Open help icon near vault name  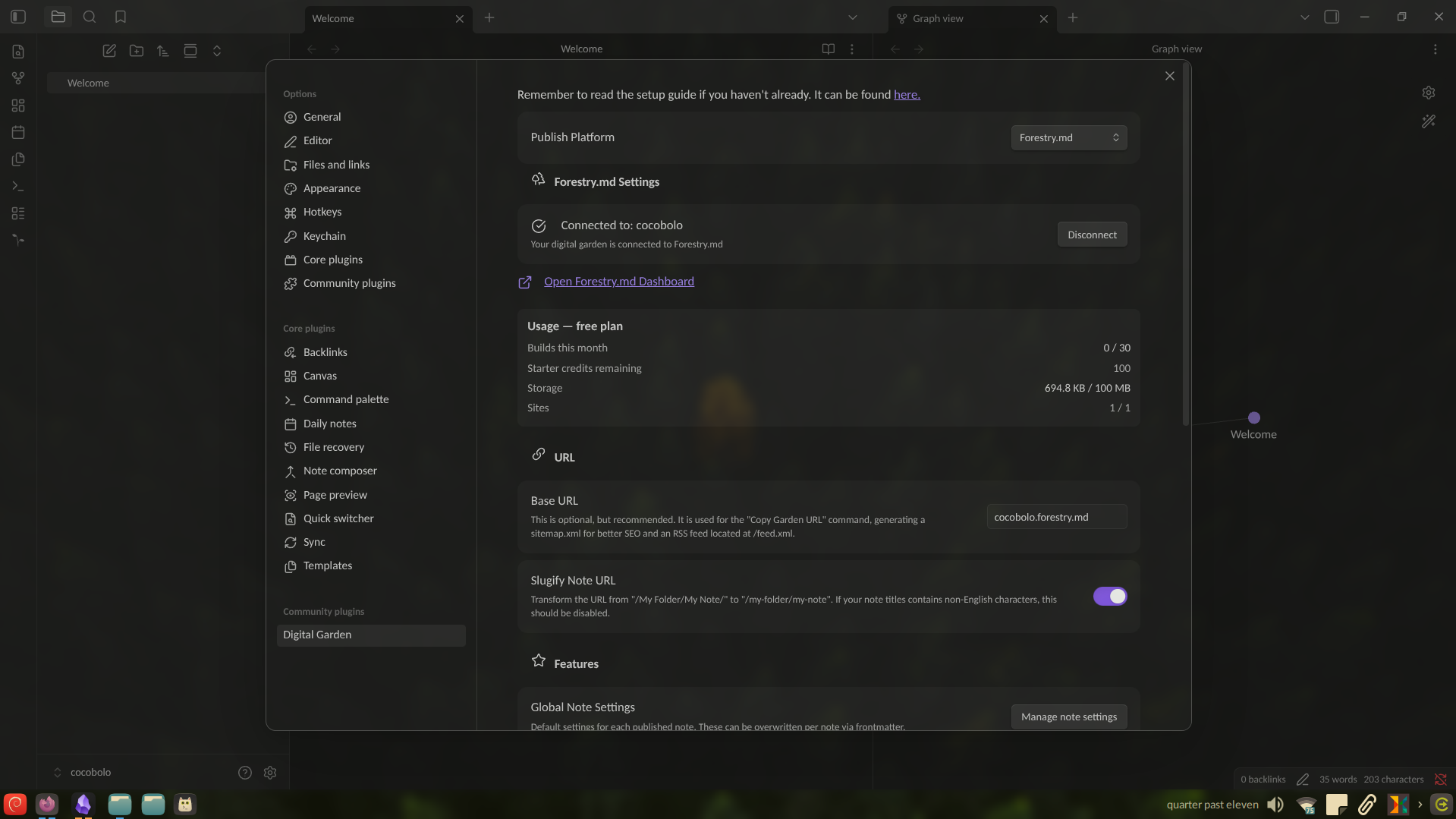[244, 773]
